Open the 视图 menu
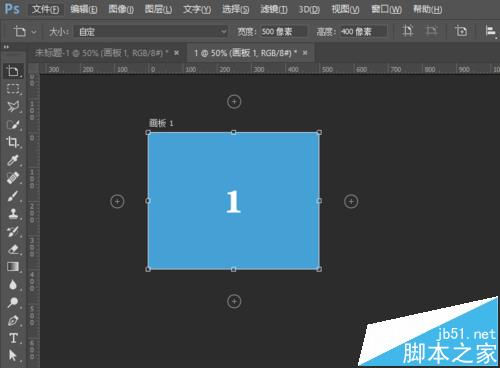 pyautogui.click(x=345, y=9)
